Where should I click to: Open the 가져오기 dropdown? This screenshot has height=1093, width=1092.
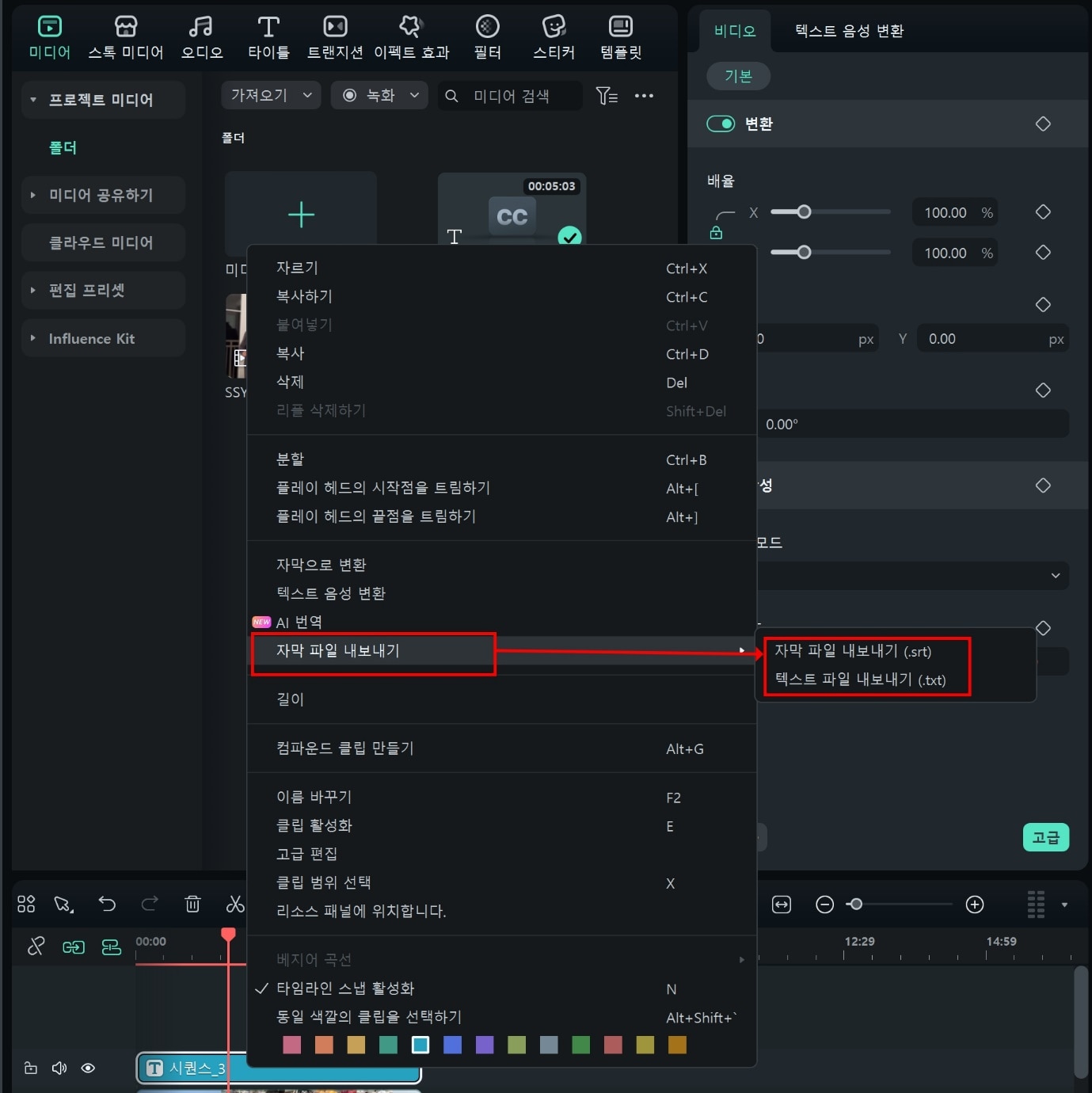click(x=271, y=95)
